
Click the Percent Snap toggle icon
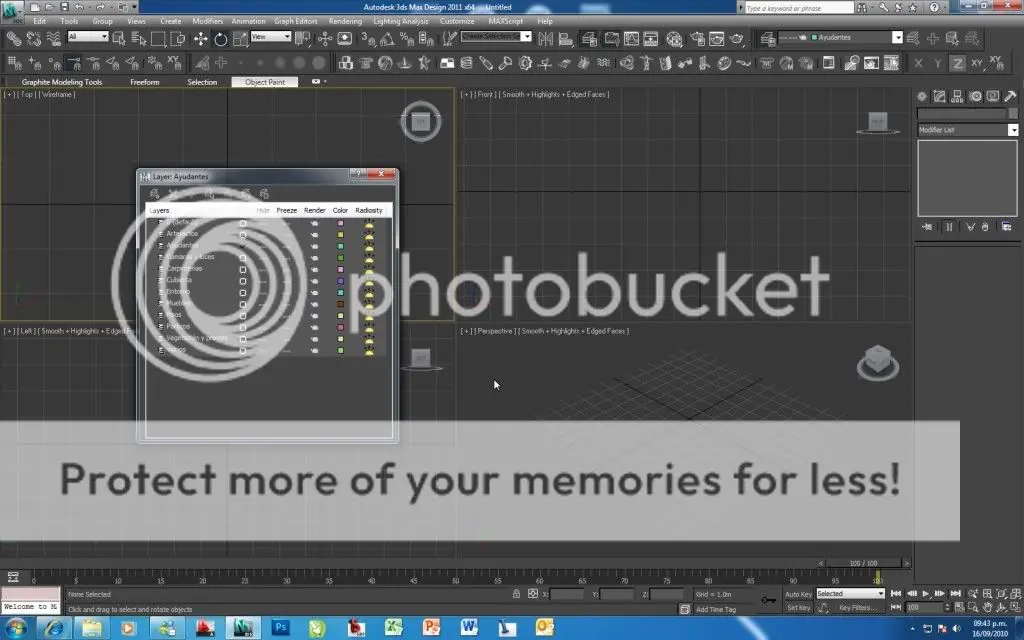pos(406,39)
